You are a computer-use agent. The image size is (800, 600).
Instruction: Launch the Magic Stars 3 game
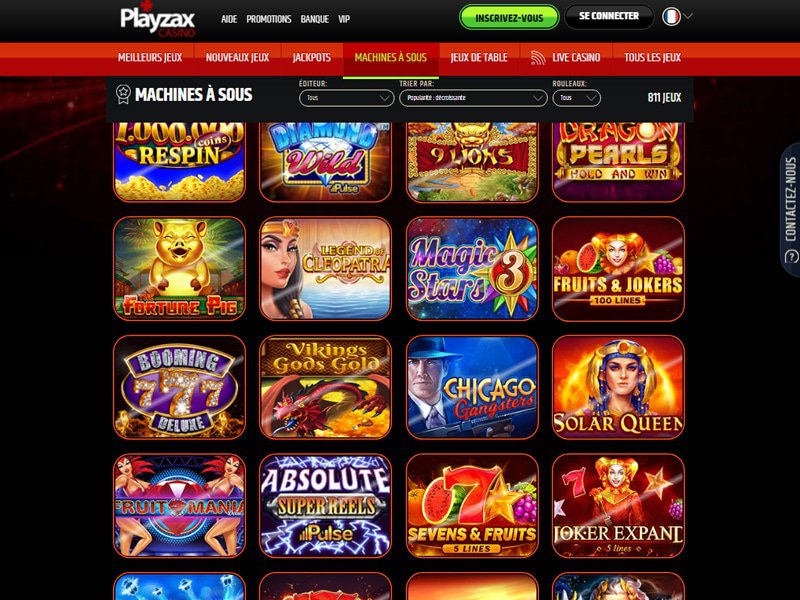[472, 269]
